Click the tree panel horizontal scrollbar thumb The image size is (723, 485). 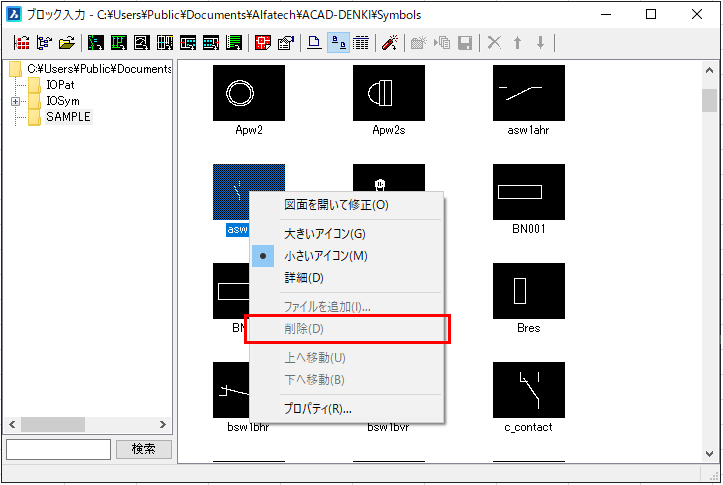coord(53,424)
